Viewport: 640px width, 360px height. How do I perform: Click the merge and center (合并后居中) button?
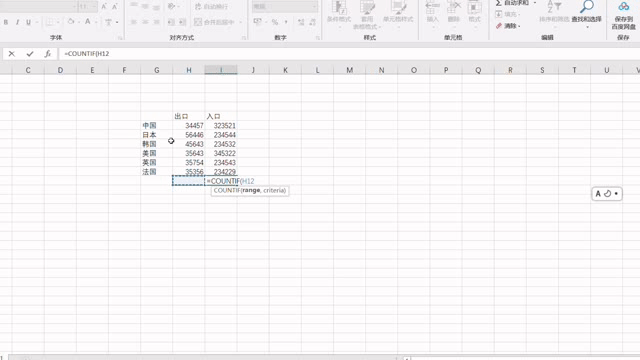215,22
